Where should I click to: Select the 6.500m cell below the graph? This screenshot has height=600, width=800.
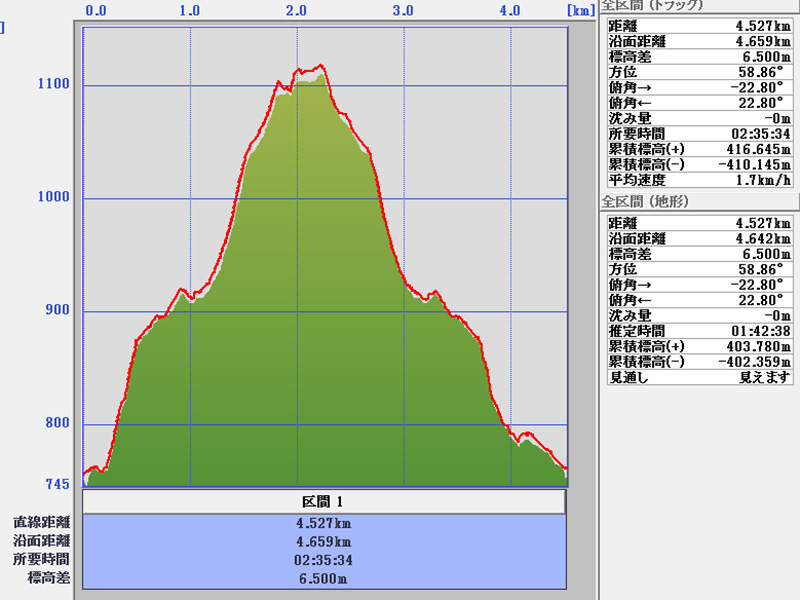pos(324,578)
